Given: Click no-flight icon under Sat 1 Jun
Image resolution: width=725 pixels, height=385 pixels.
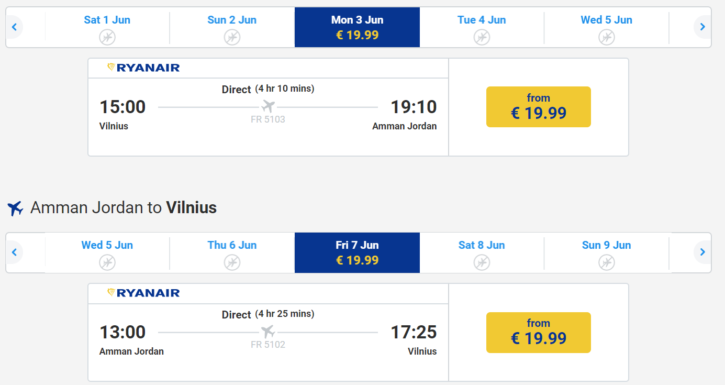Looking at the screenshot, I should pos(107,37).
